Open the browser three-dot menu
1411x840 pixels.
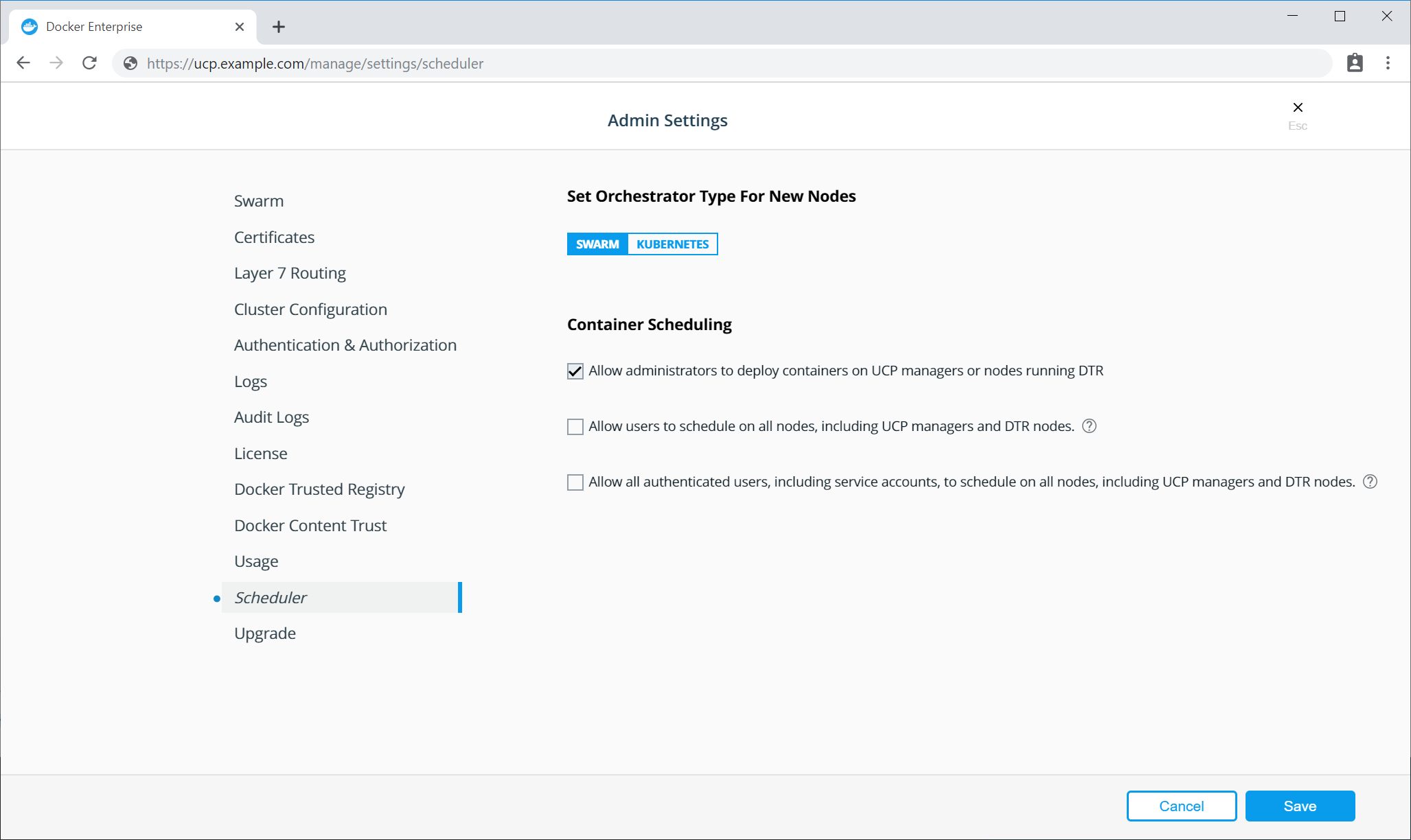click(x=1388, y=63)
